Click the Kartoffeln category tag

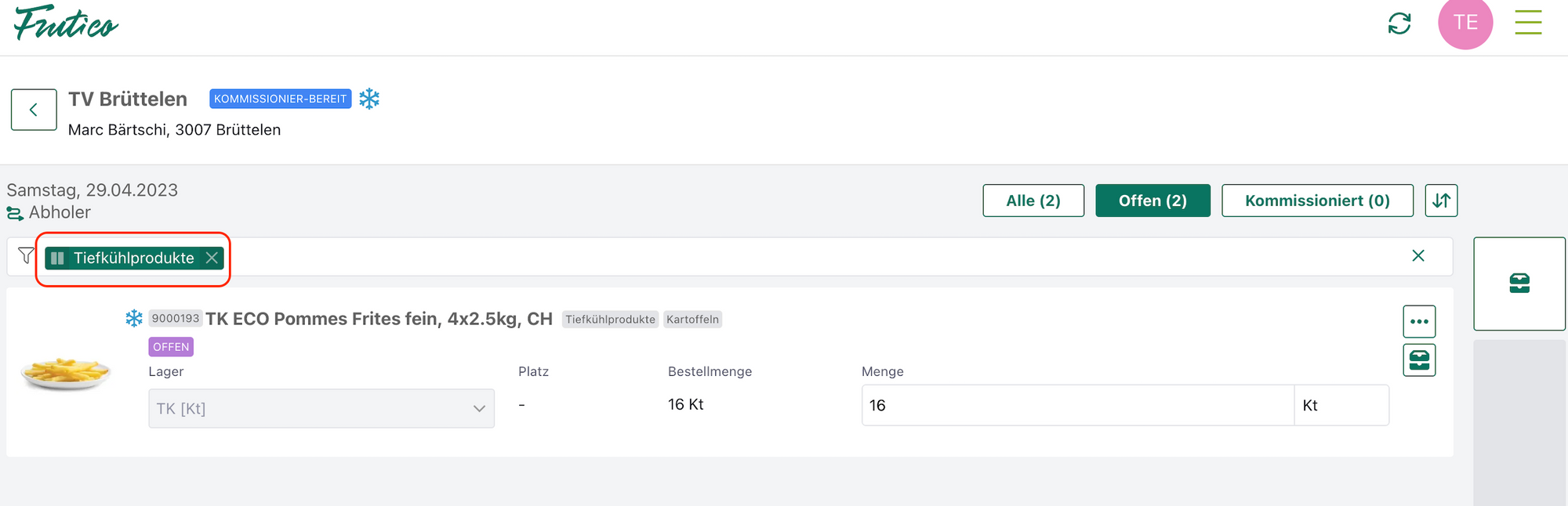[x=692, y=320]
